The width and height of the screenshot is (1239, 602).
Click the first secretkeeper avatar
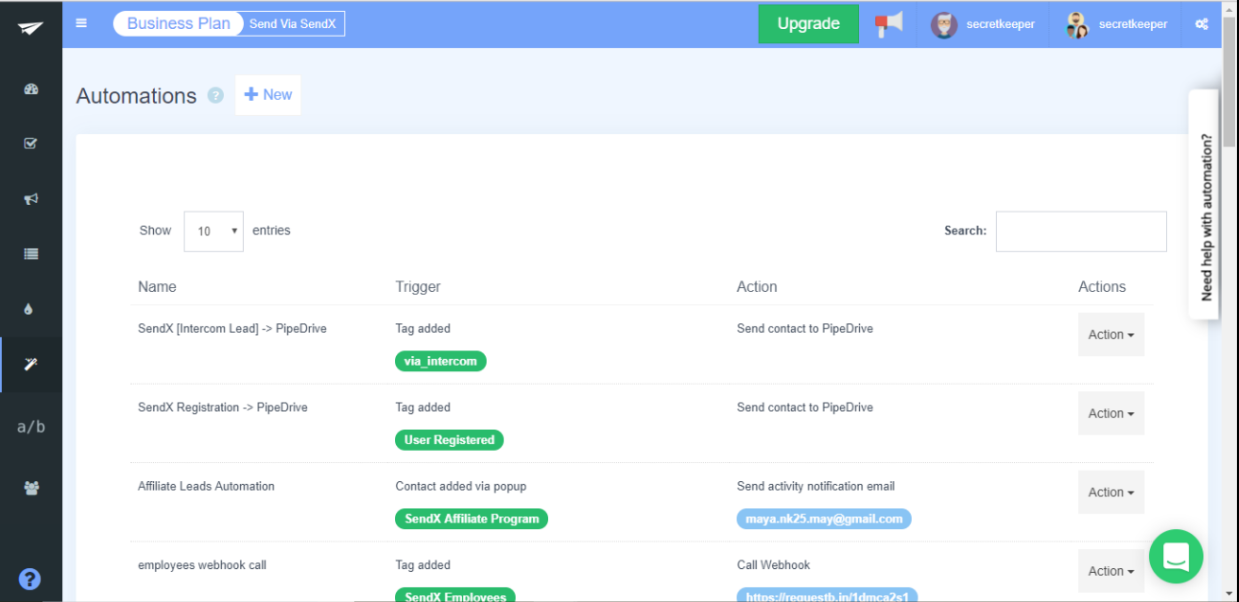click(944, 24)
